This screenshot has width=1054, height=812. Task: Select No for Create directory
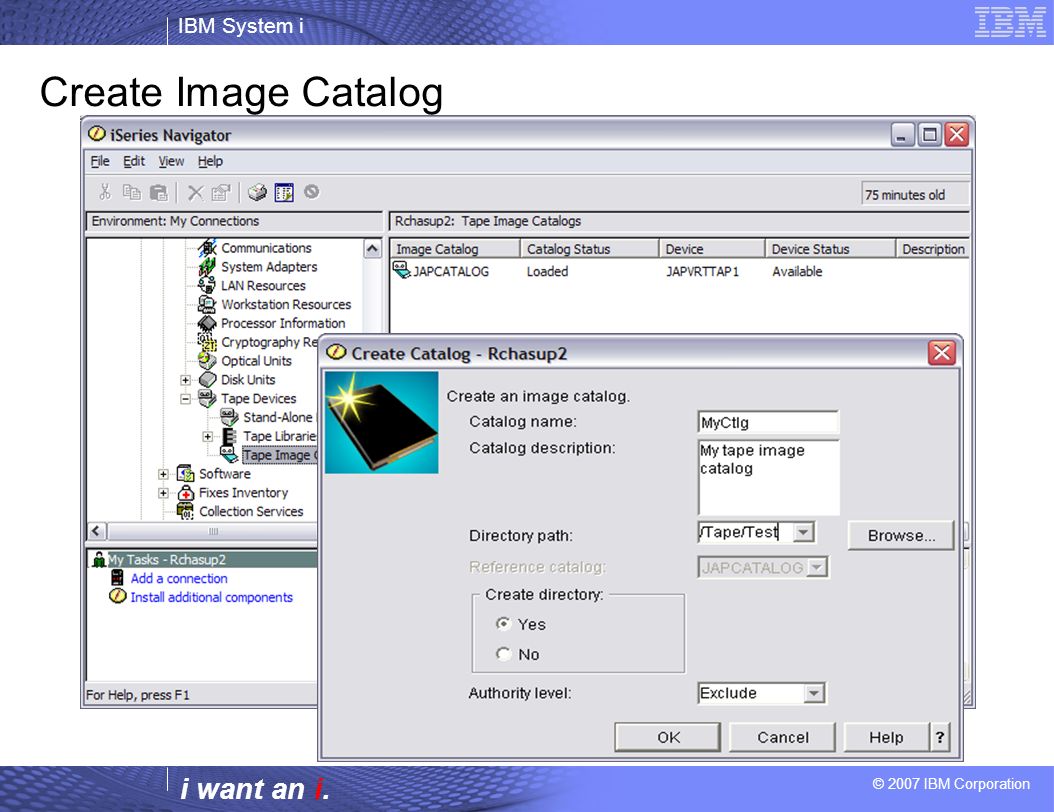(x=503, y=653)
